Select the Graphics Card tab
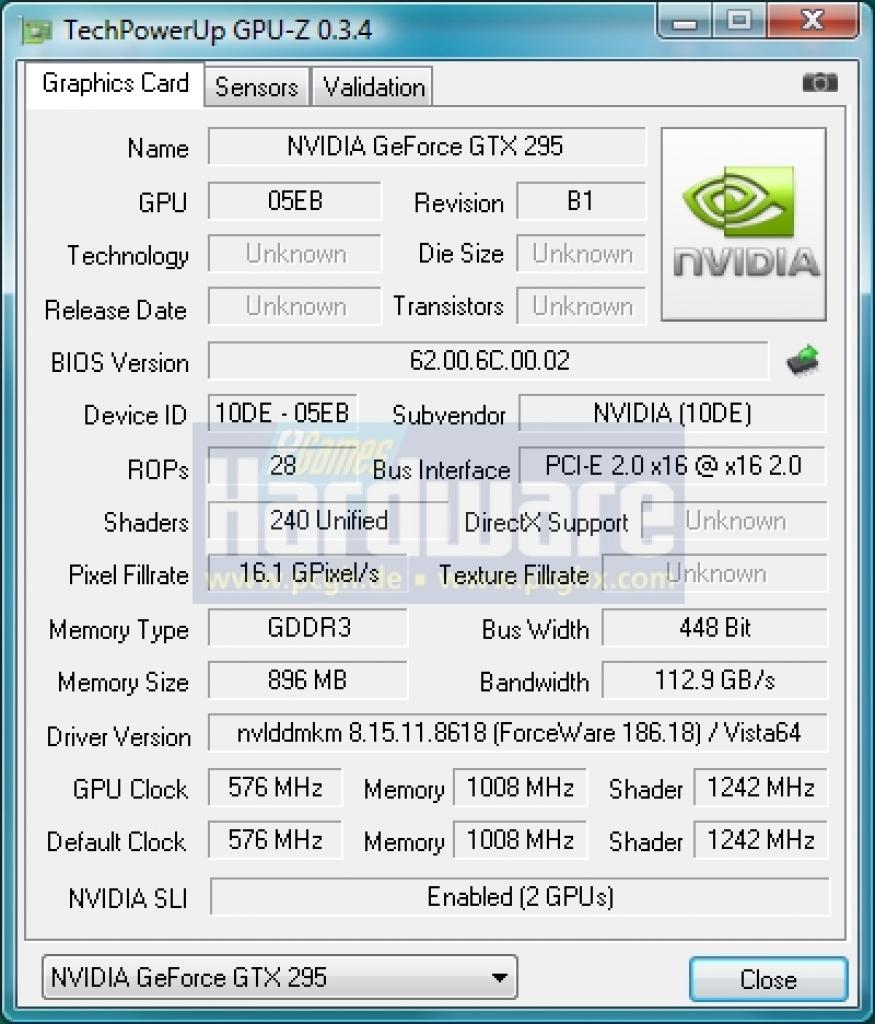Image resolution: width=875 pixels, height=1024 pixels. (115, 84)
